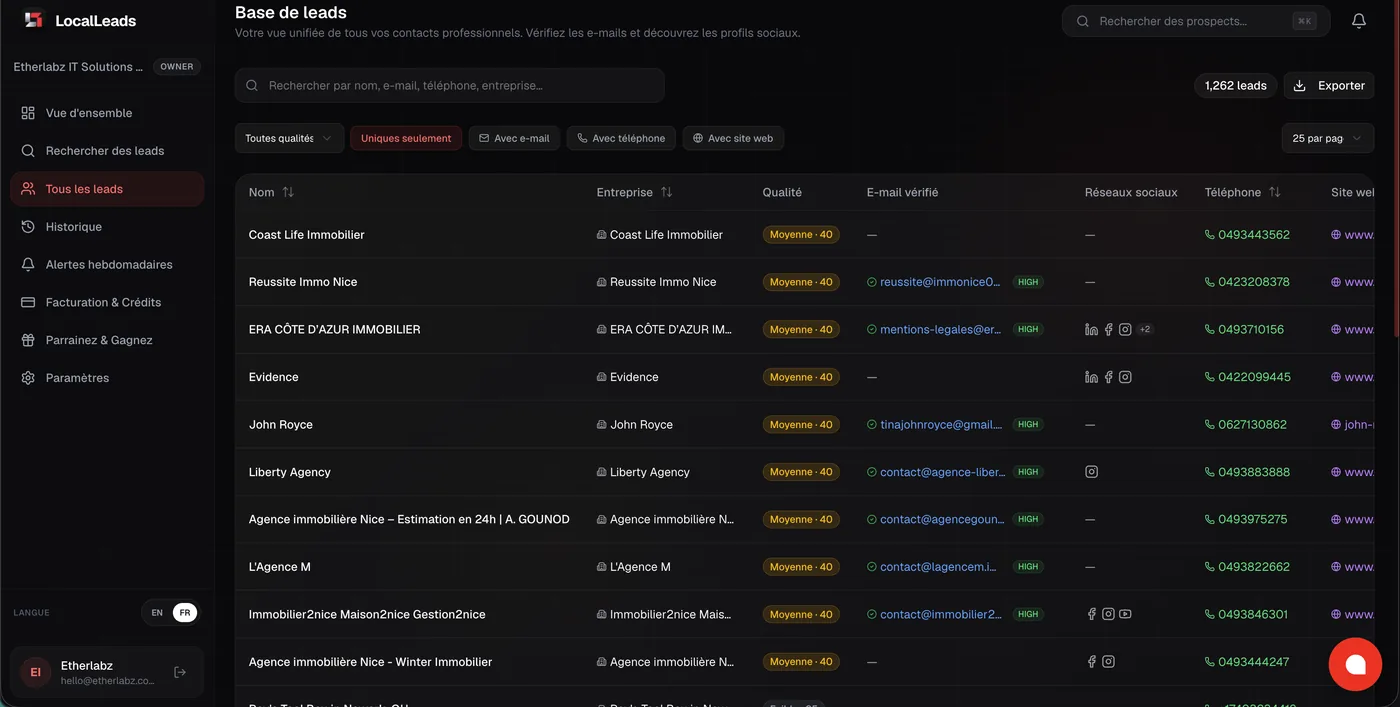Click Instagram icon in ERA CÔTE D'AZUR row
1400x707 pixels.
[1125, 329]
